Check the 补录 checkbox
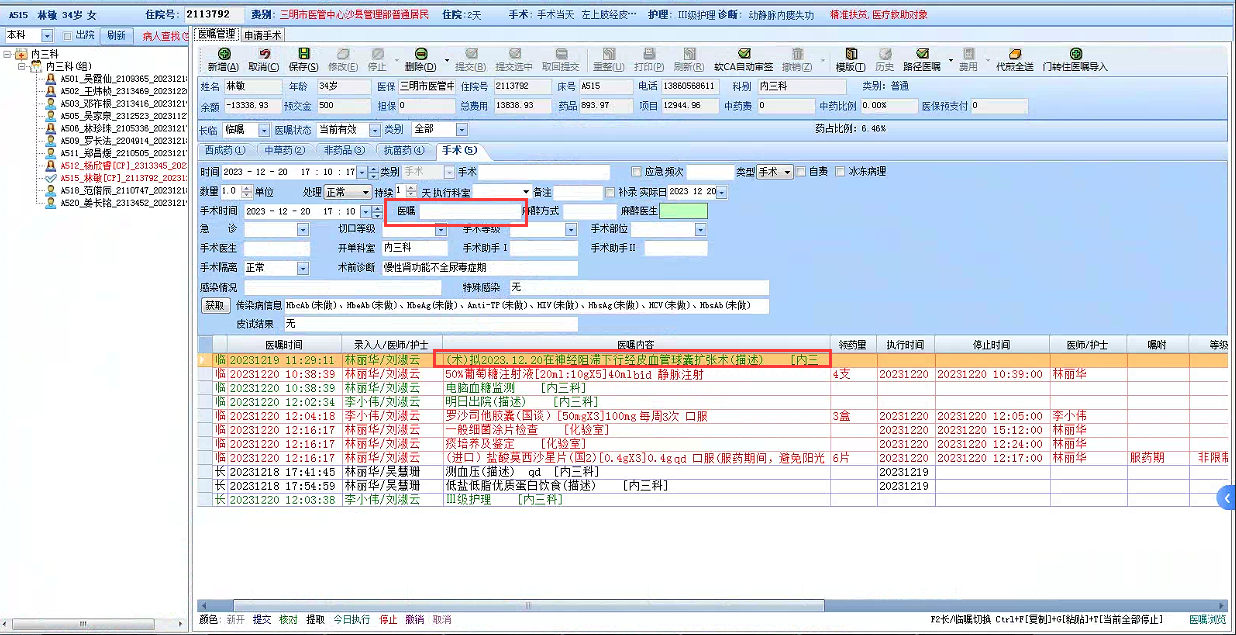Image resolution: width=1236 pixels, height=635 pixels. pyautogui.click(x=611, y=192)
